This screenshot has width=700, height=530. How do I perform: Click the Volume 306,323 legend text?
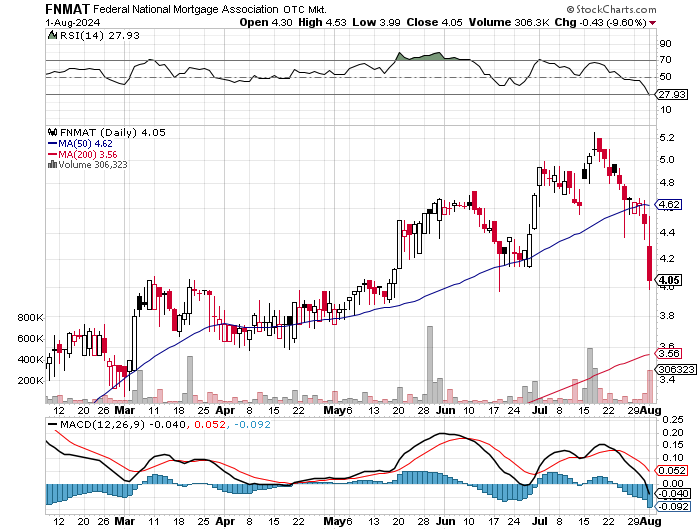pyautogui.click(x=93, y=165)
